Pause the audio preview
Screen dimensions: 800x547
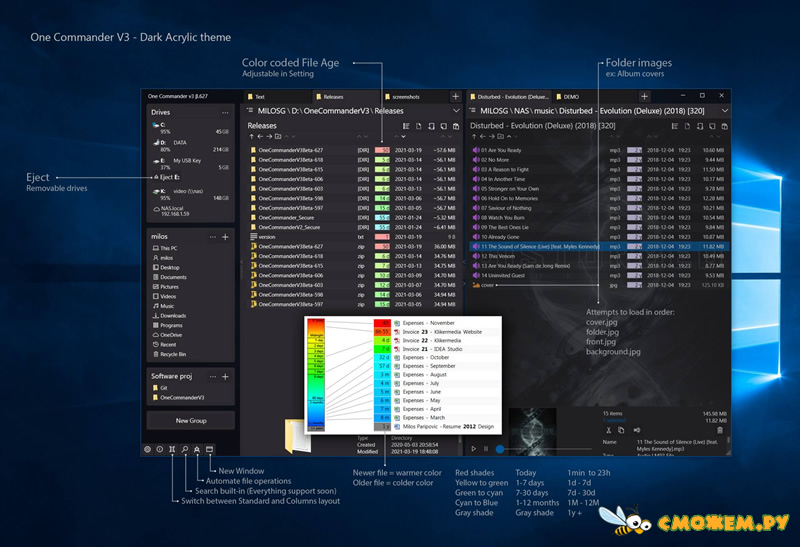coord(486,449)
